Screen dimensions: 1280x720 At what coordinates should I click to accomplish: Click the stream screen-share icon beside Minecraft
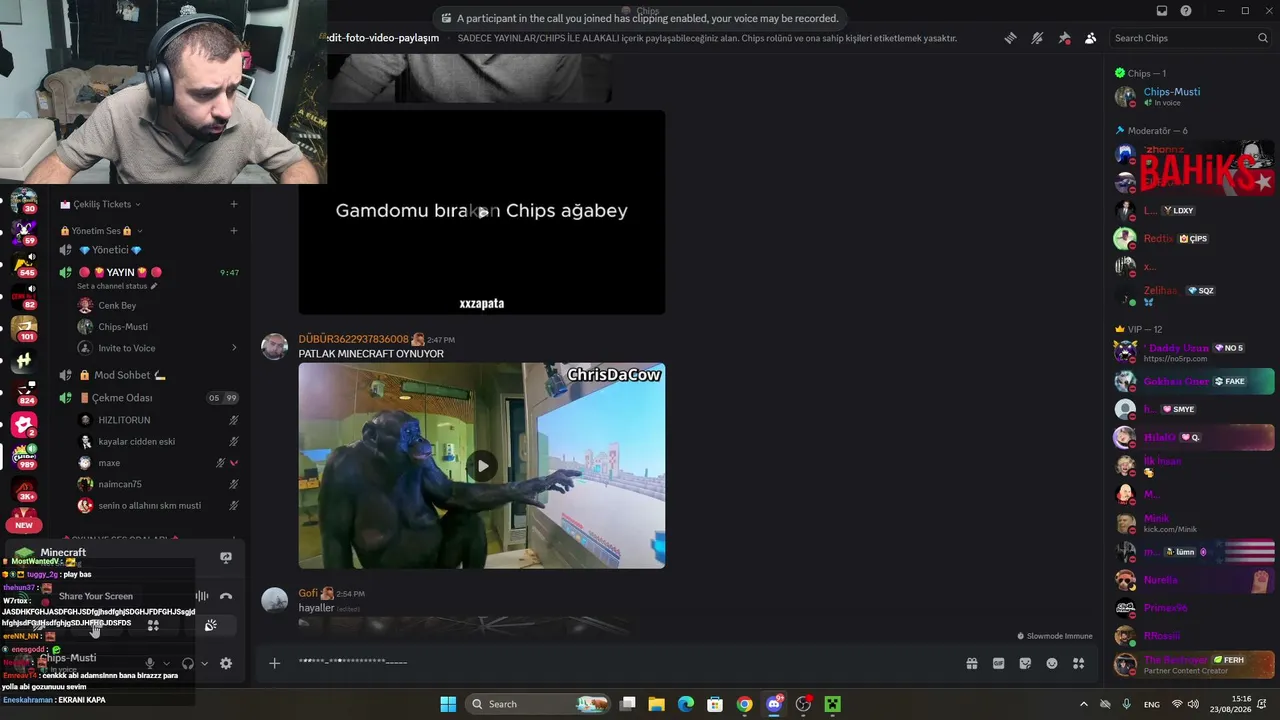coord(226,558)
